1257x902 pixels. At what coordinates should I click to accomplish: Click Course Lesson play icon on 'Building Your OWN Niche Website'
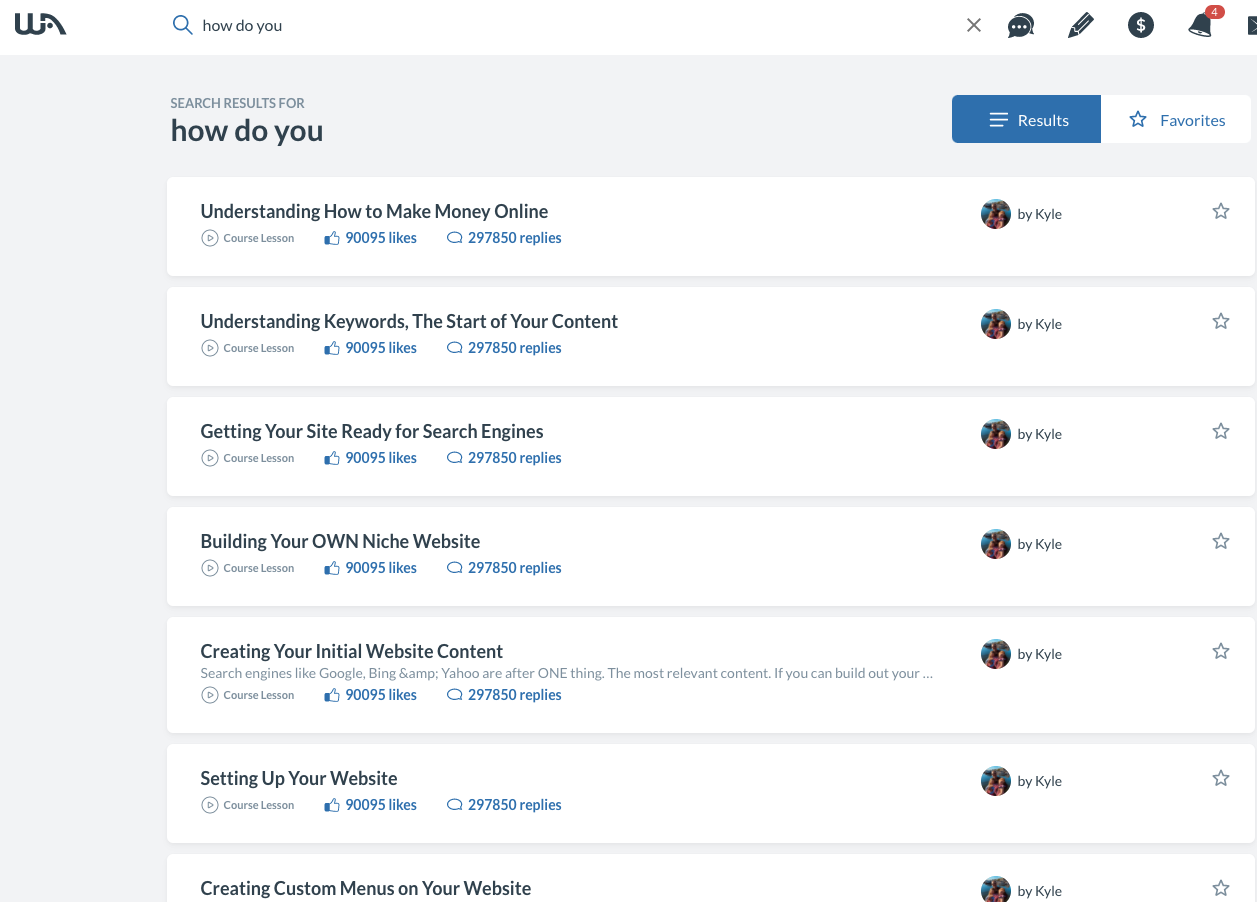tap(209, 568)
